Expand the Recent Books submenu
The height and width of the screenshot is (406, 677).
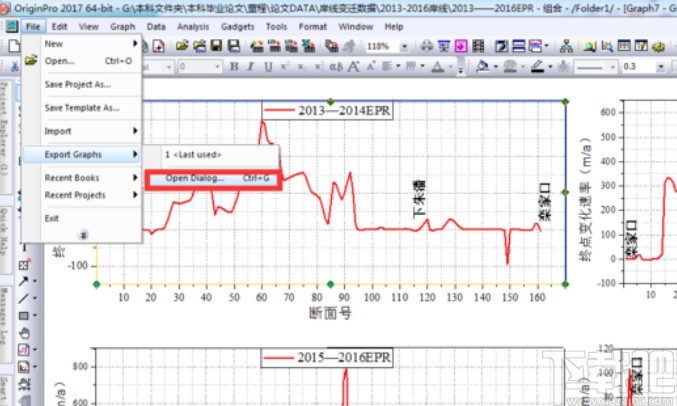[x=82, y=178]
